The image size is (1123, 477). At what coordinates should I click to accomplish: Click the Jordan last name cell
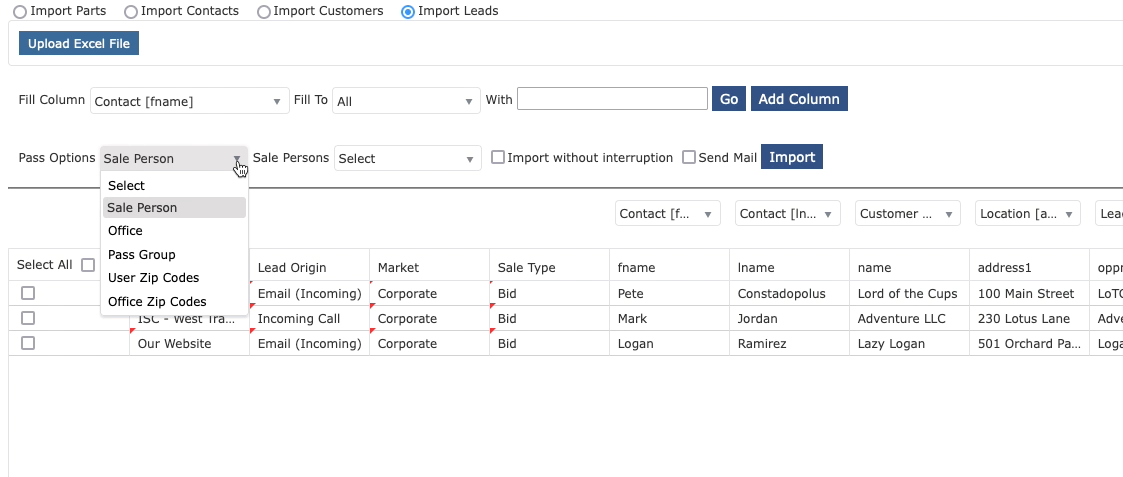pos(789,319)
